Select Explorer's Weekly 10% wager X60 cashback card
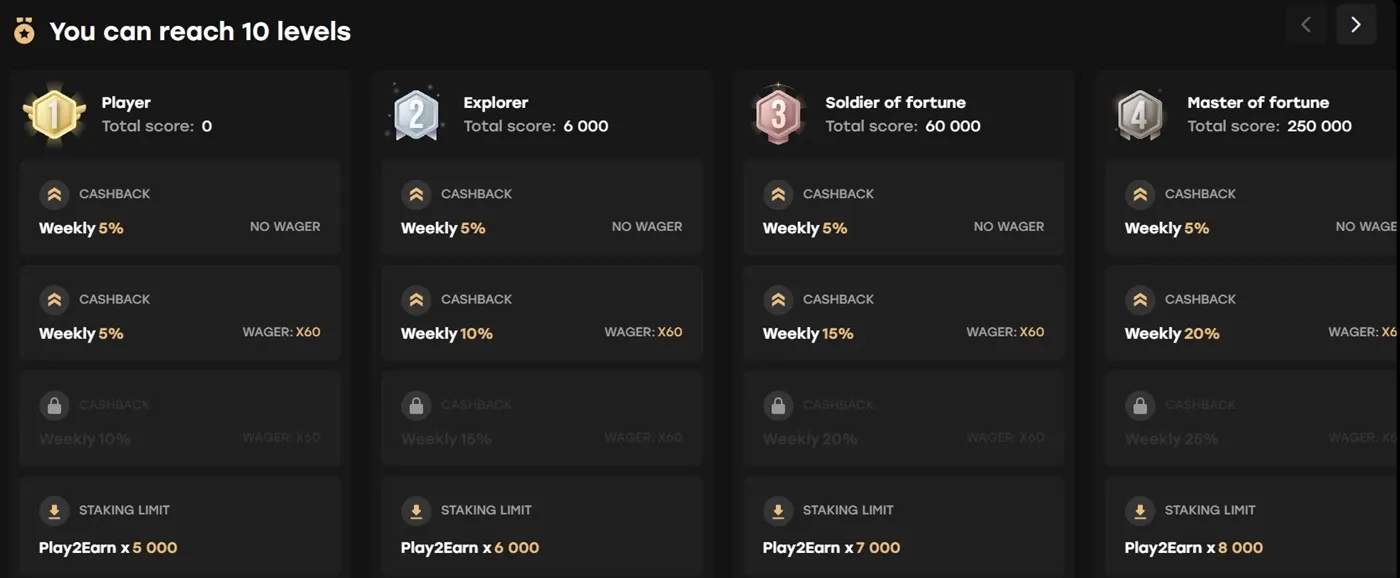 [542, 314]
